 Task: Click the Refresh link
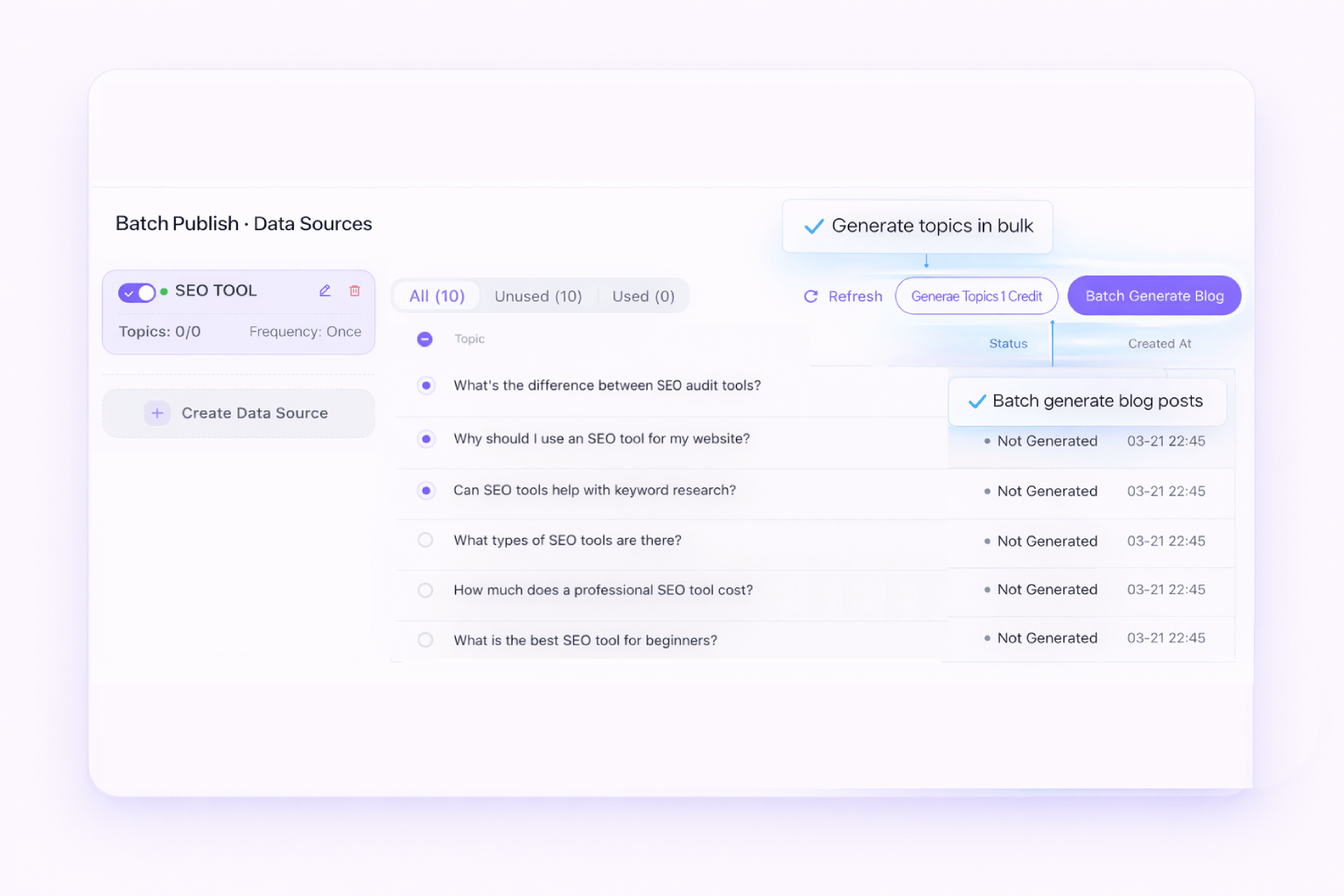coord(855,296)
